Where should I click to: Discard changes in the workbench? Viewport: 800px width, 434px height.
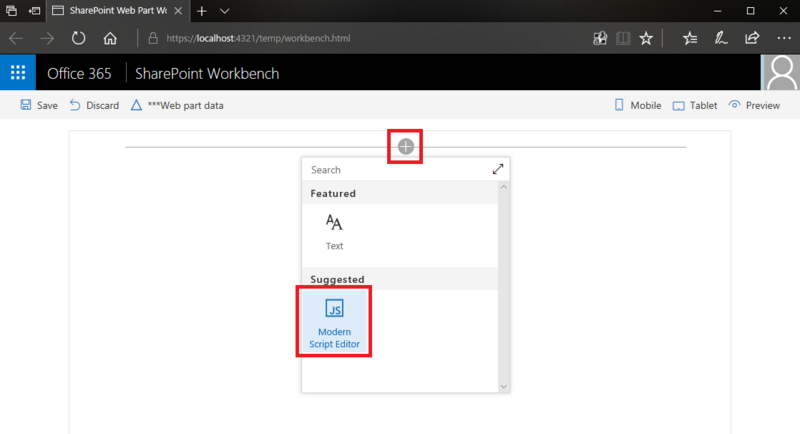pos(94,105)
